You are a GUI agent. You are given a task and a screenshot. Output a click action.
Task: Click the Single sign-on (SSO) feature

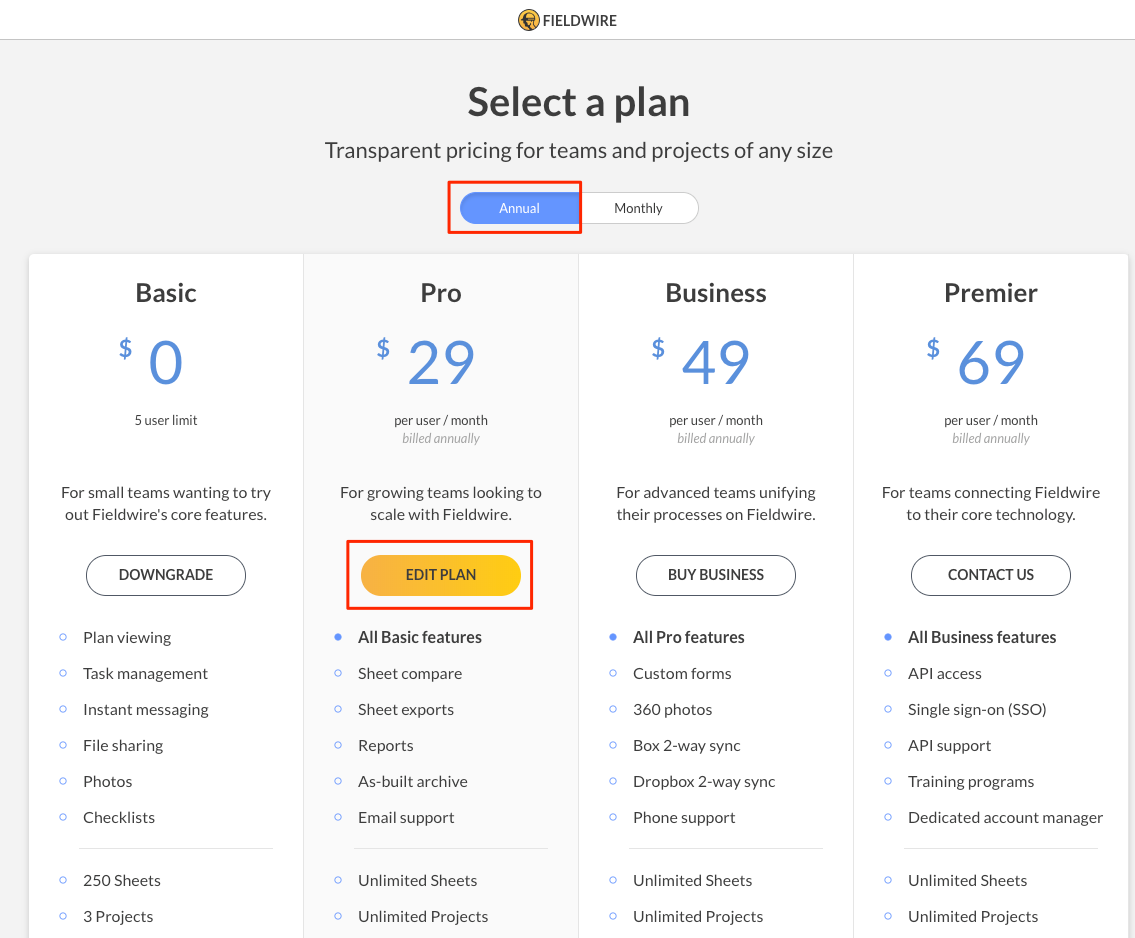977,709
